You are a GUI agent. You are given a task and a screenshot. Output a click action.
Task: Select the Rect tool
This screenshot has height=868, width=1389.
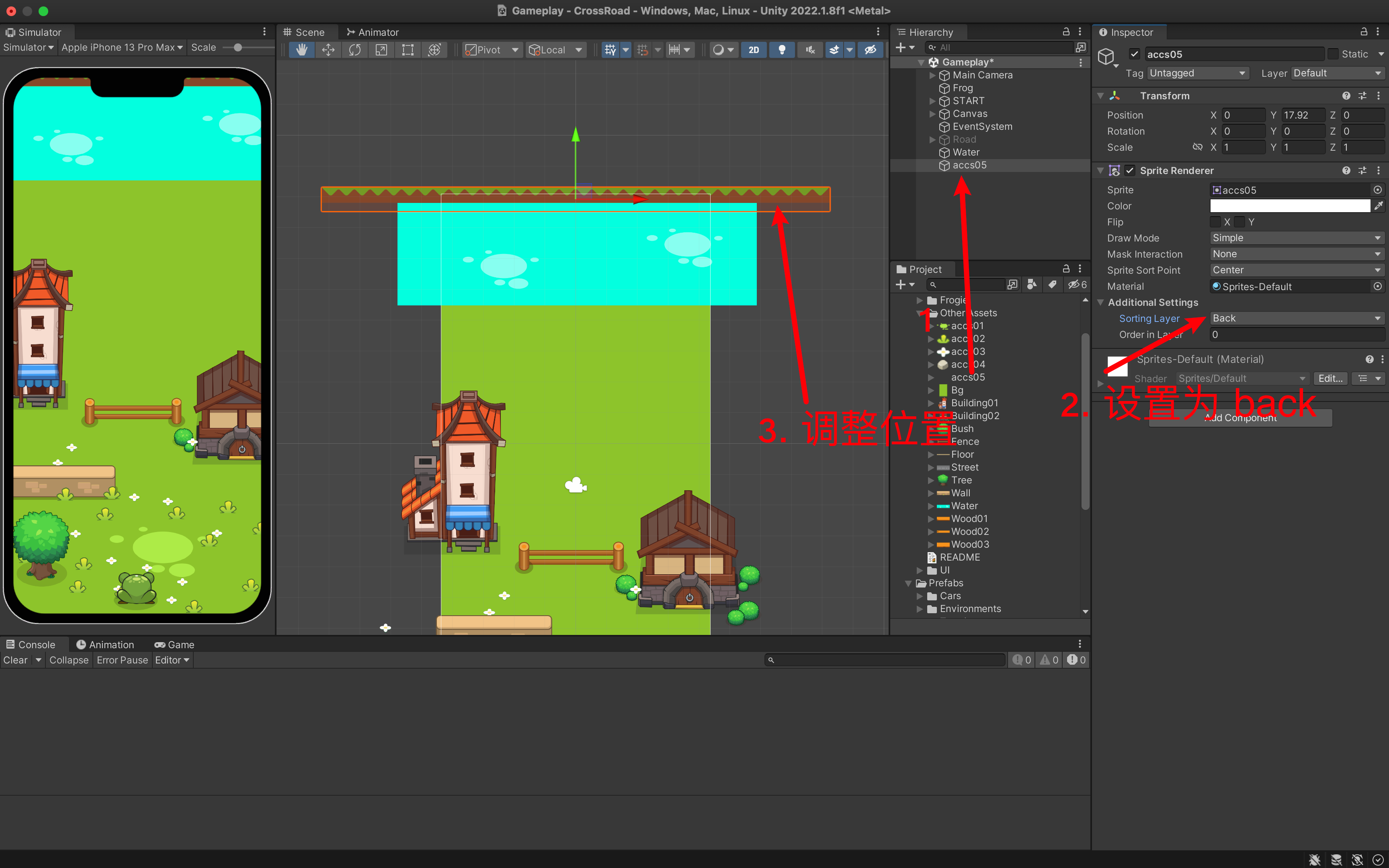pyautogui.click(x=408, y=50)
